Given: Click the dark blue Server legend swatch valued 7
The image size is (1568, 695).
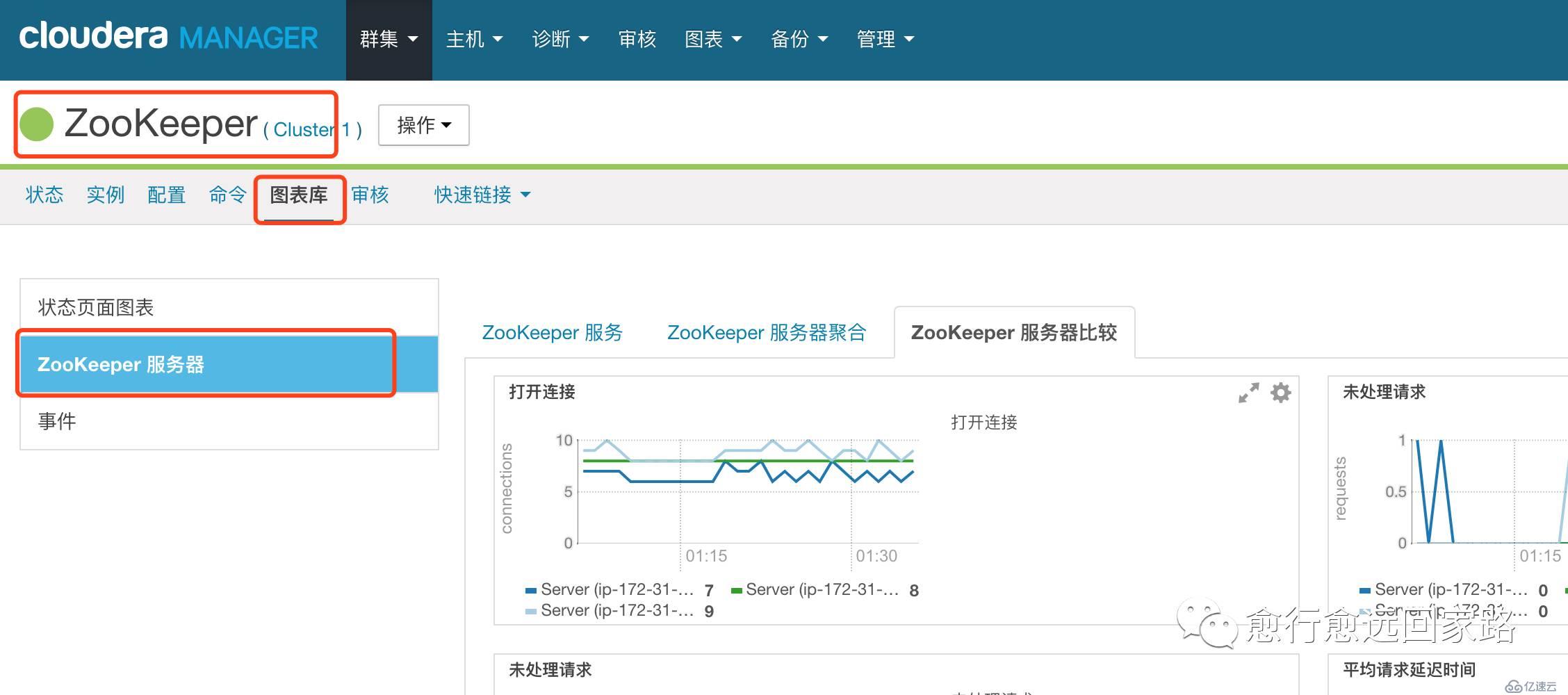Looking at the screenshot, I should coord(531,591).
